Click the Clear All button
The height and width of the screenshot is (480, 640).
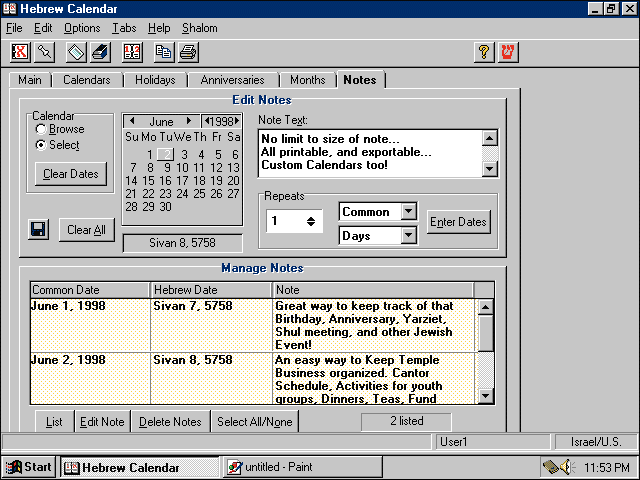pyautogui.click(x=87, y=230)
